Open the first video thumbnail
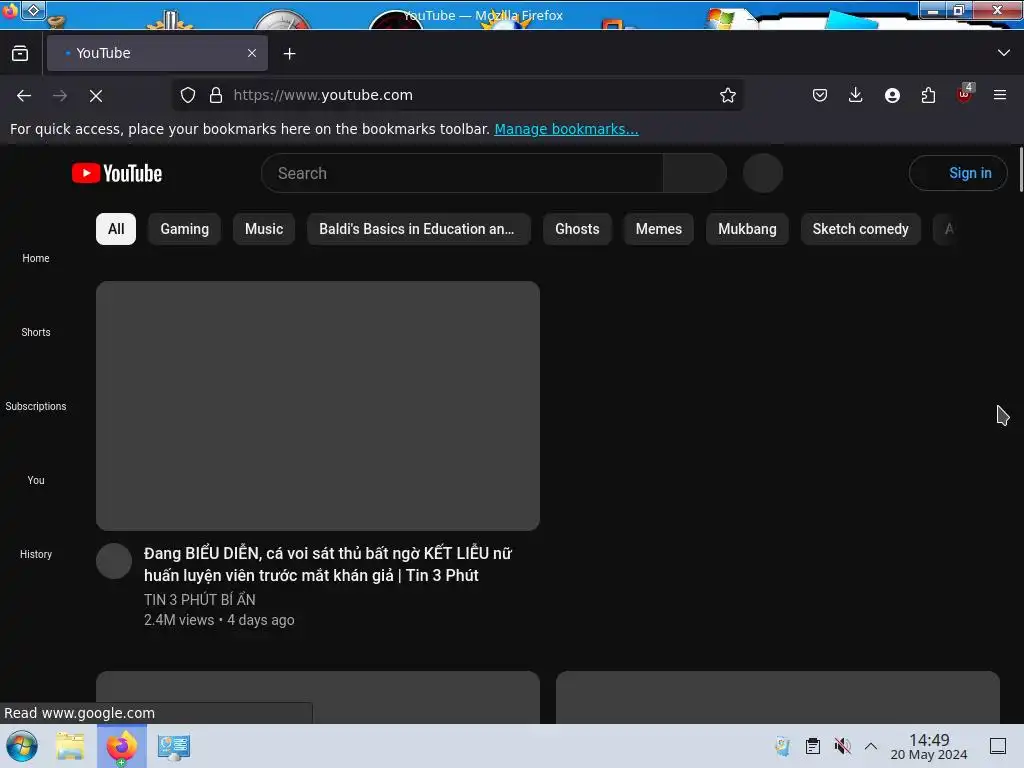The image size is (1024, 768). pos(318,406)
